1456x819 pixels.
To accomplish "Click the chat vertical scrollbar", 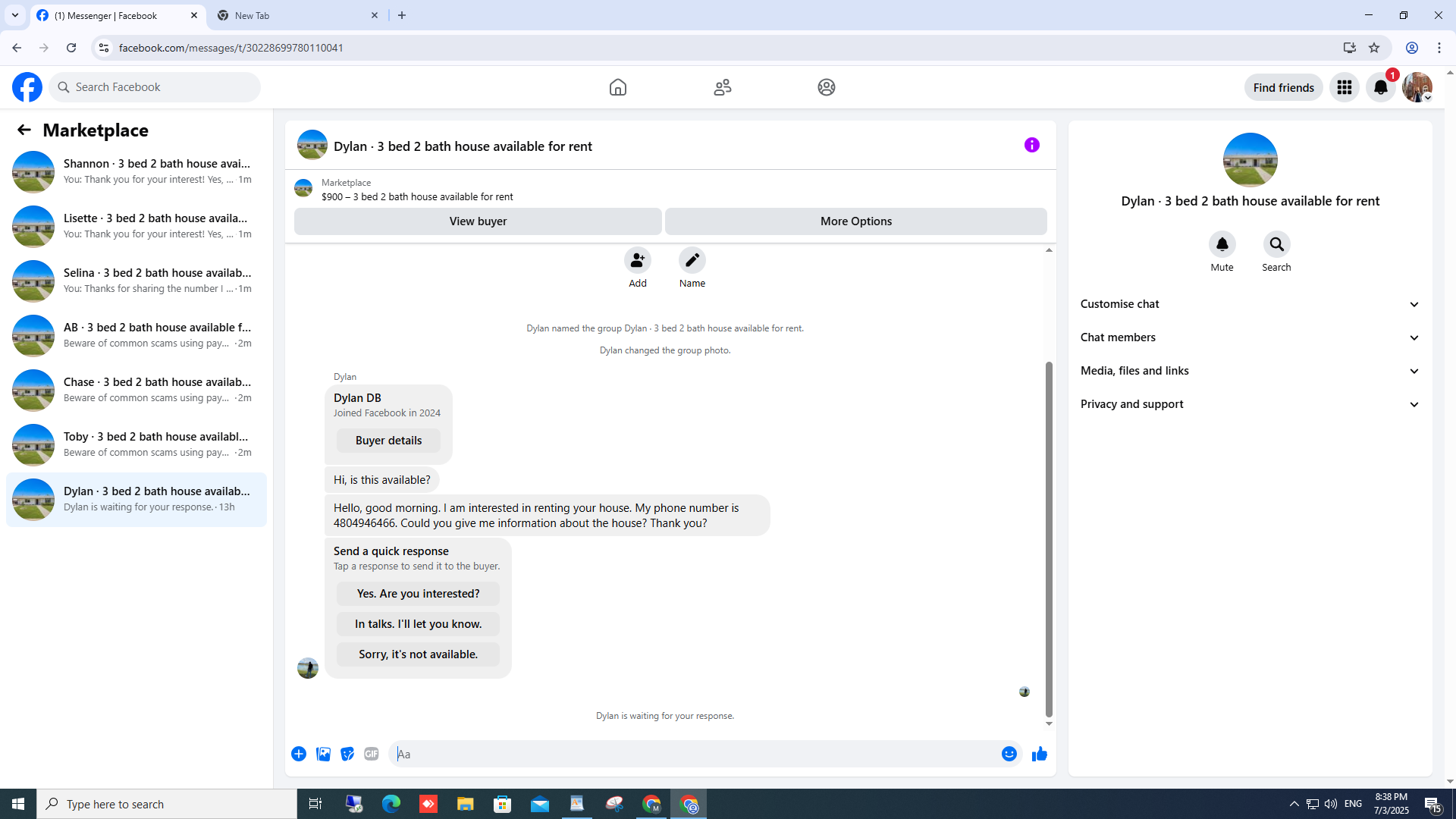I will click(1049, 538).
